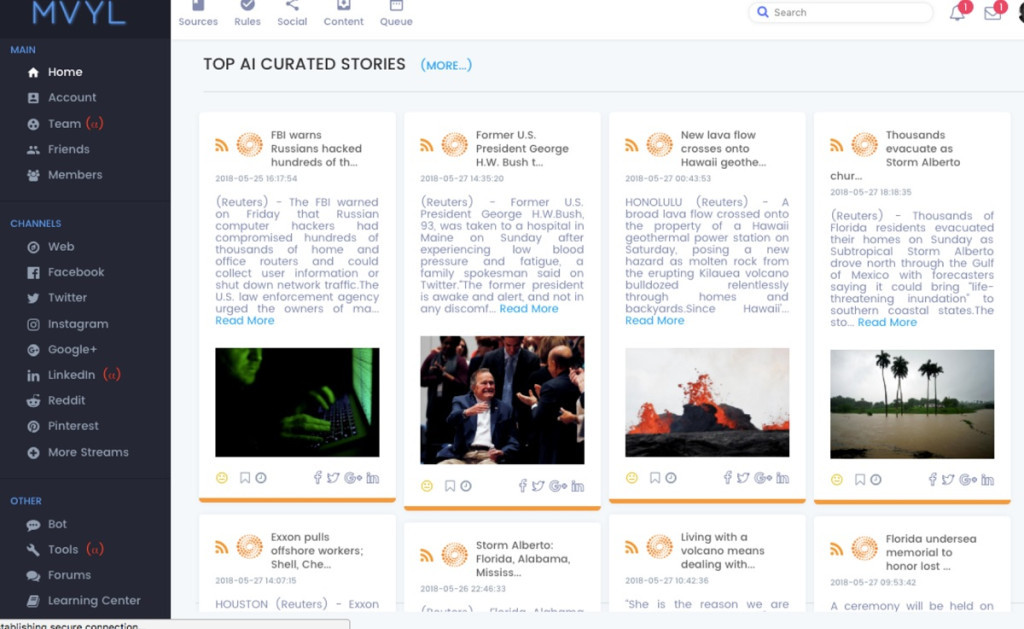Screen dimensions: 1024x629
Task: Share the lava flow story on Facebook
Action: [x=727, y=478]
